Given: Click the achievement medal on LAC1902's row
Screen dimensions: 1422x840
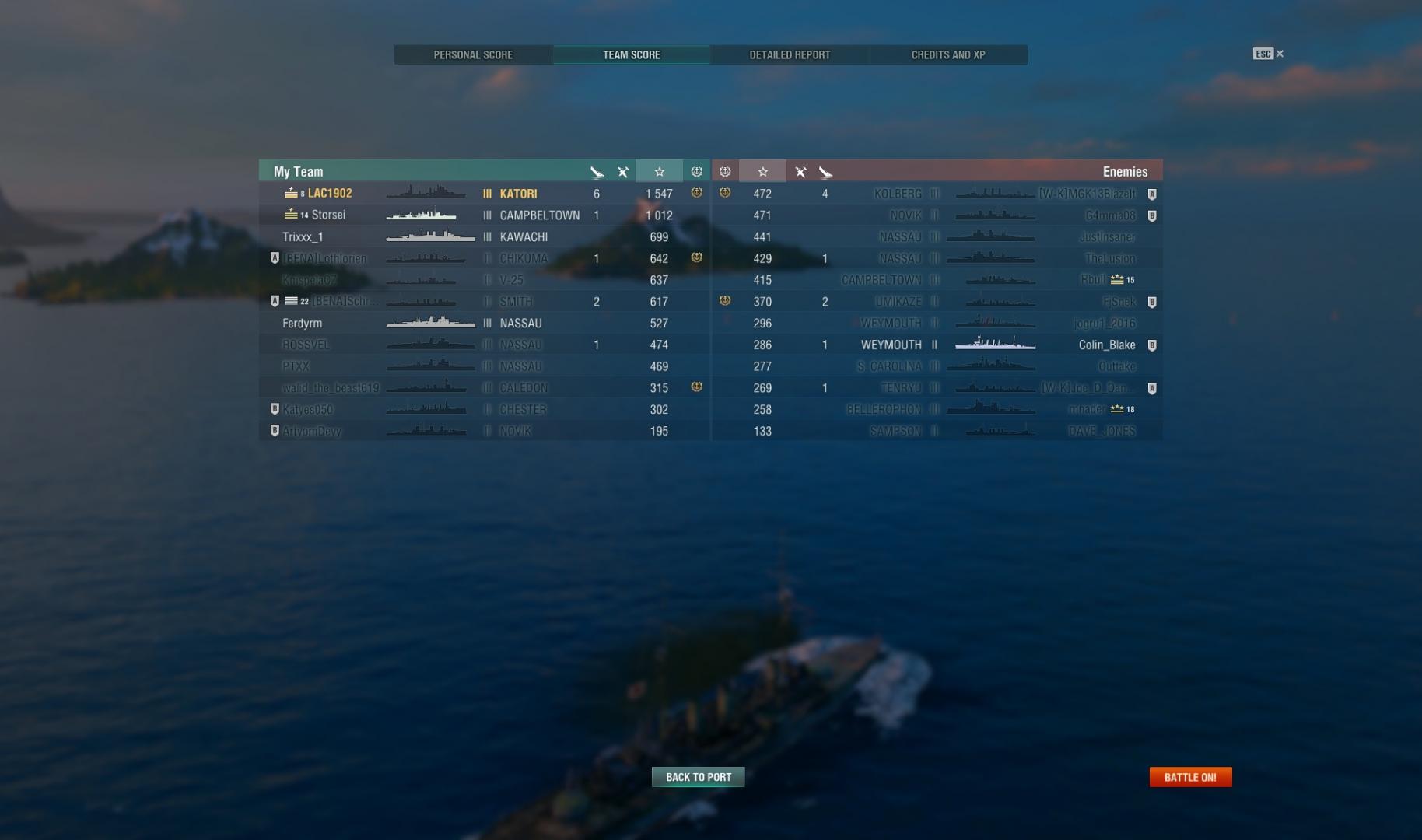Looking at the screenshot, I should 696,193.
